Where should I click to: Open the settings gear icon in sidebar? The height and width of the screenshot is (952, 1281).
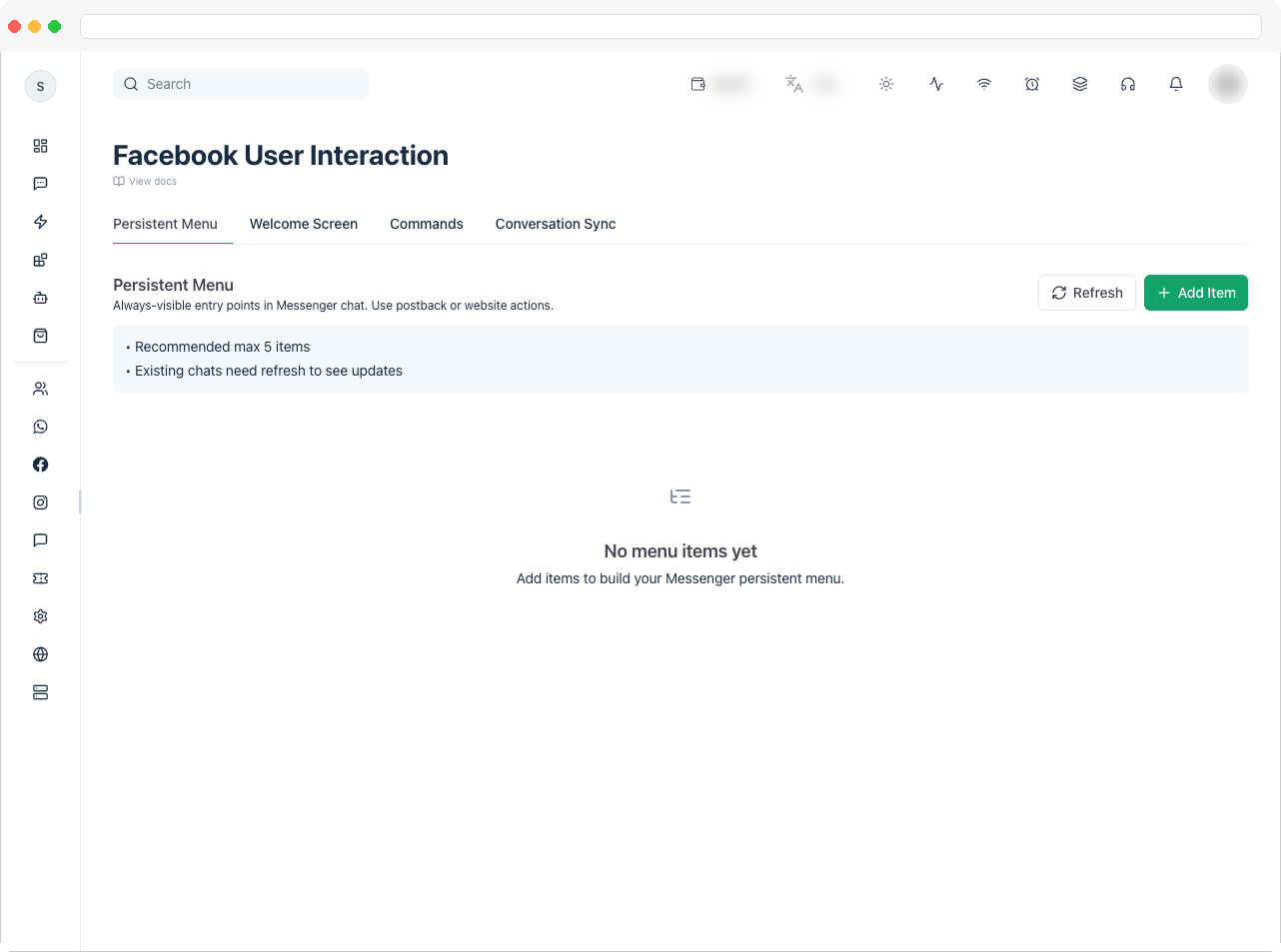tap(40, 616)
